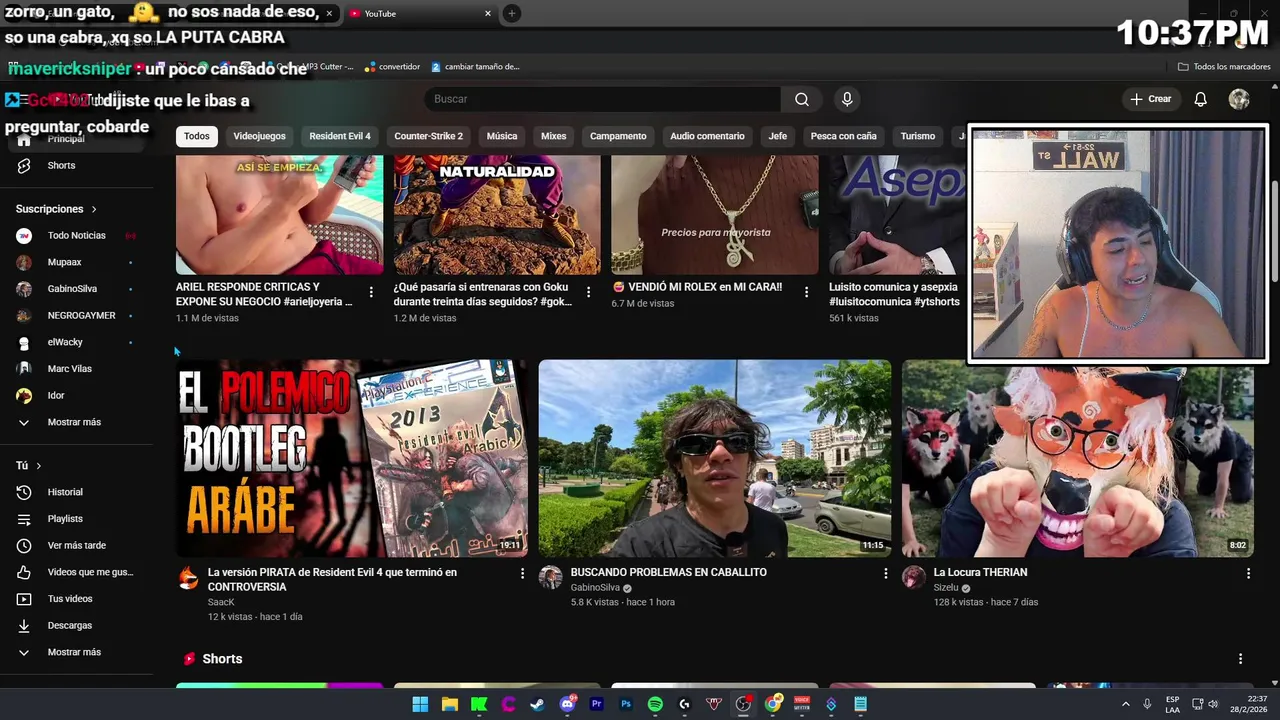1280x720 pixels.
Task: Open the convertidor bookmark
Action: [x=392, y=67]
